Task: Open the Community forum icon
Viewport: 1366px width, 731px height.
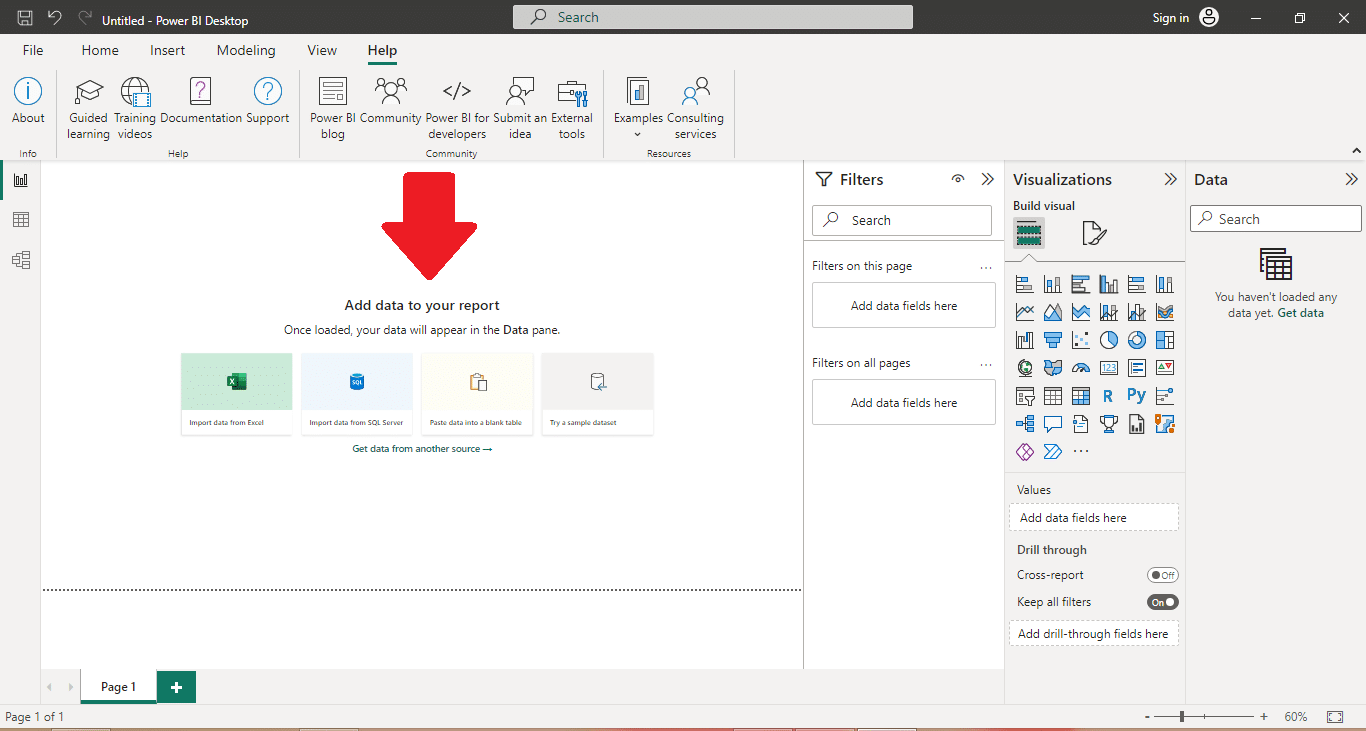Action: (391, 101)
